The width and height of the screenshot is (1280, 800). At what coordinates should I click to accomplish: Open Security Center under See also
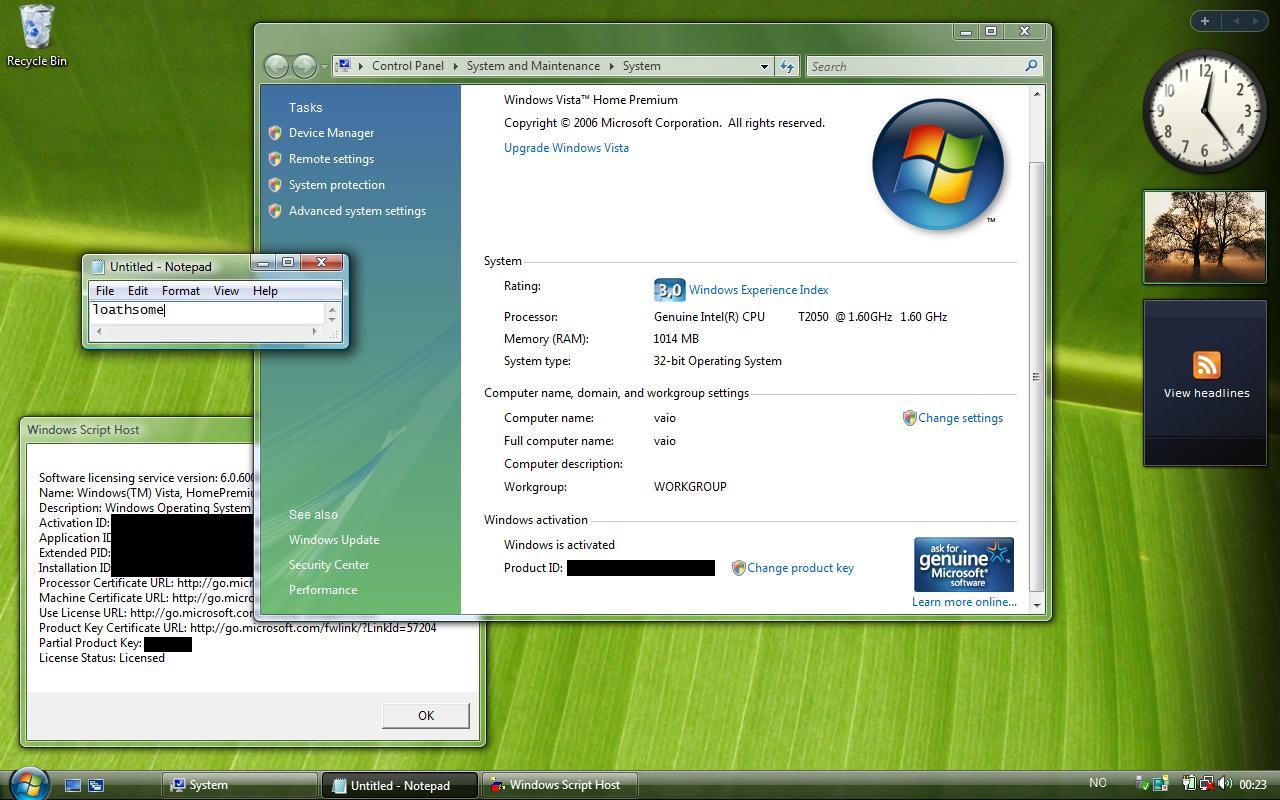pyautogui.click(x=329, y=565)
